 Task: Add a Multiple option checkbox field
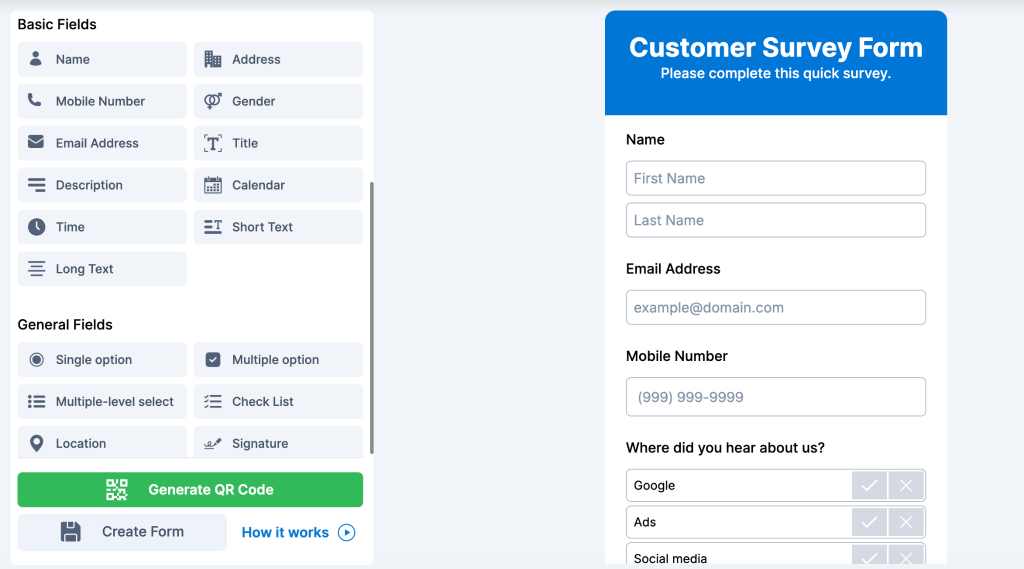pos(278,360)
